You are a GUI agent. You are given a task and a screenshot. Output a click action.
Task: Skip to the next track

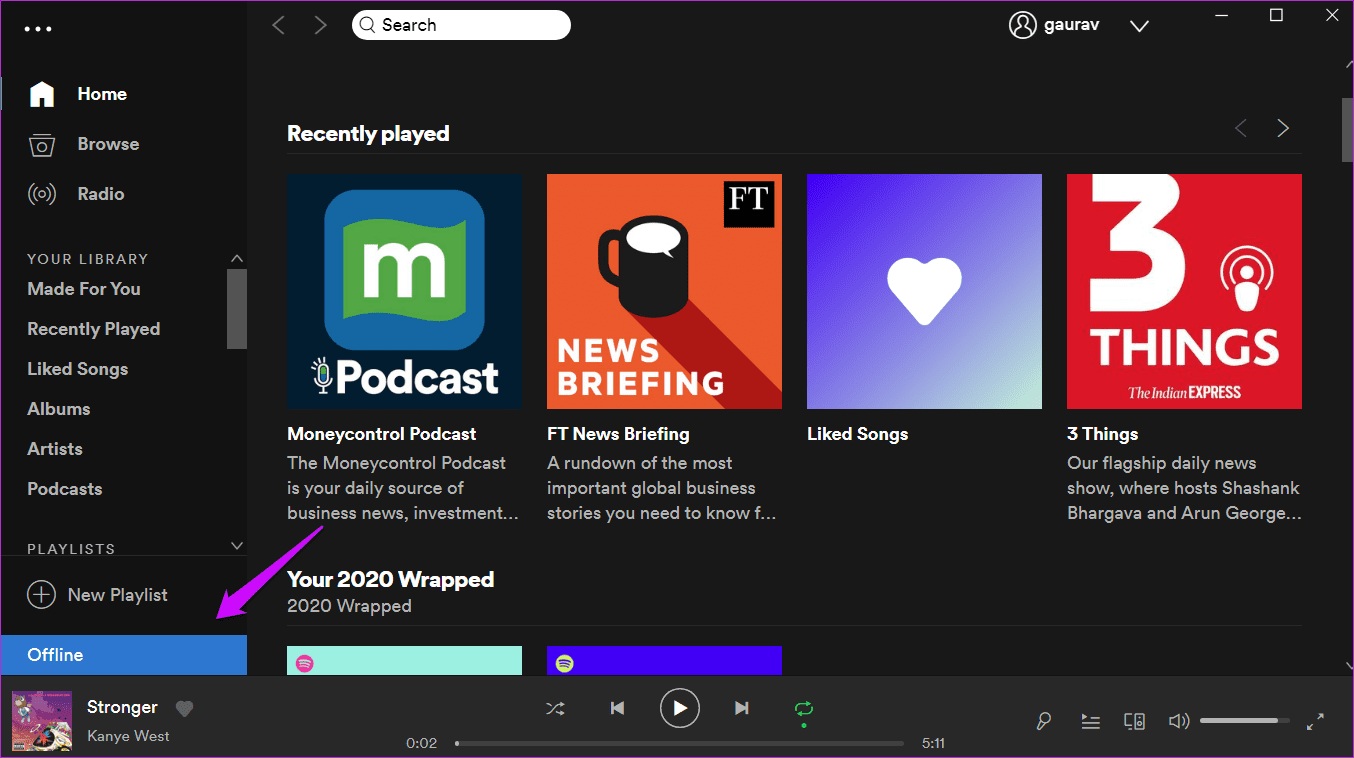[x=742, y=708]
